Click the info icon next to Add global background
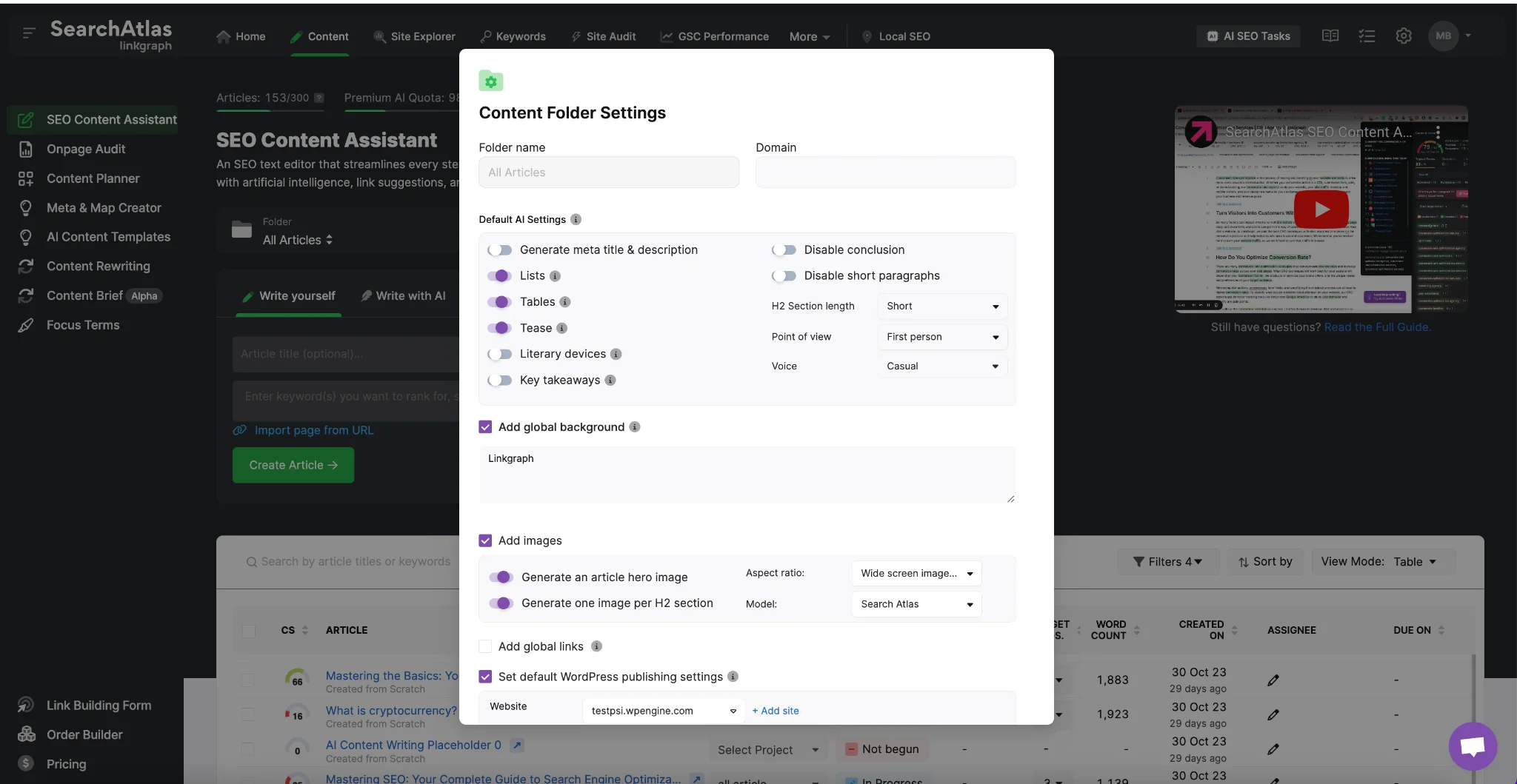This screenshot has width=1517, height=784. tap(634, 426)
